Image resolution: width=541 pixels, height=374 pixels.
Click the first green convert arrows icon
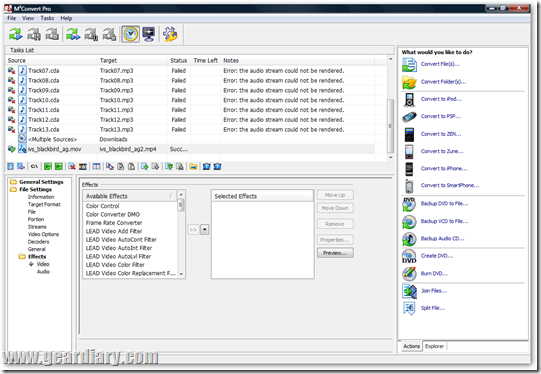(16, 34)
